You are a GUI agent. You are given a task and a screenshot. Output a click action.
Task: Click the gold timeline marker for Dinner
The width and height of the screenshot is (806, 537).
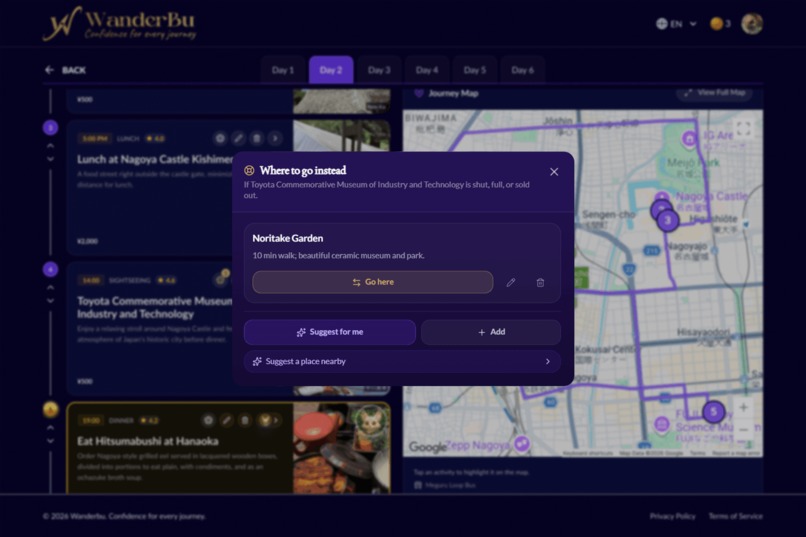pos(50,410)
